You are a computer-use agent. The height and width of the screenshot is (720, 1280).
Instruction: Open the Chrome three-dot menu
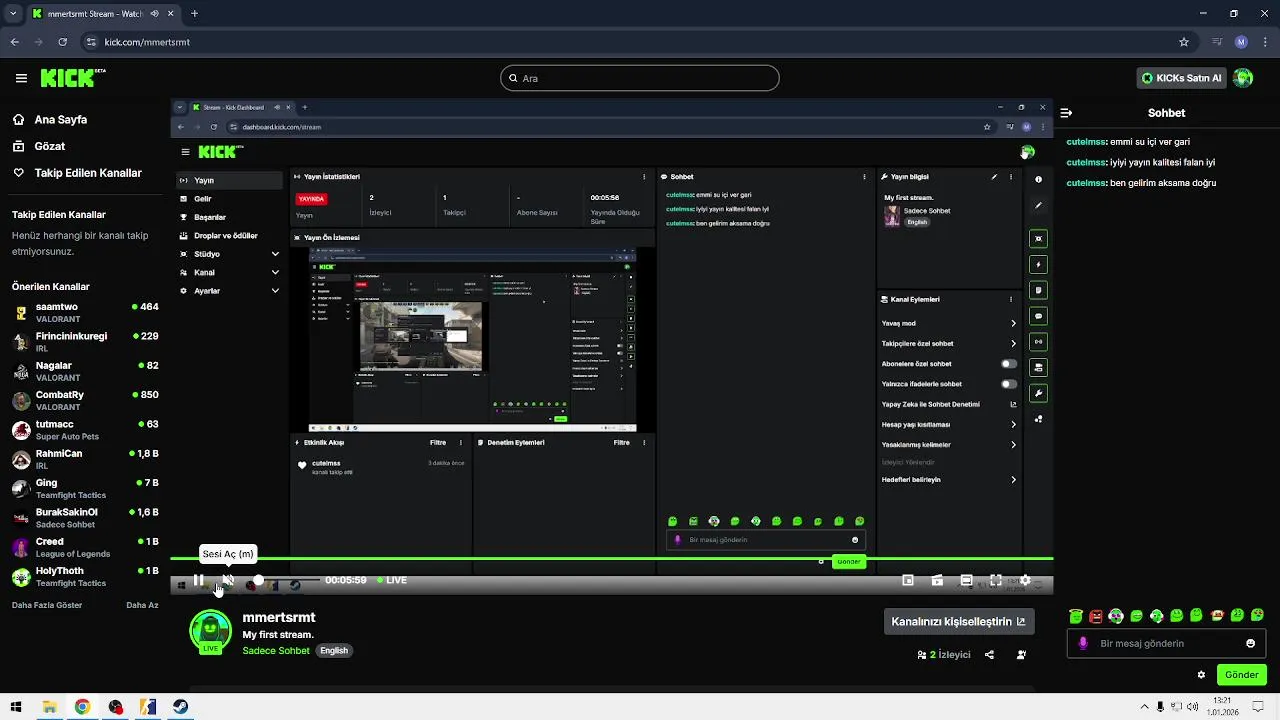pos(1265,42)
